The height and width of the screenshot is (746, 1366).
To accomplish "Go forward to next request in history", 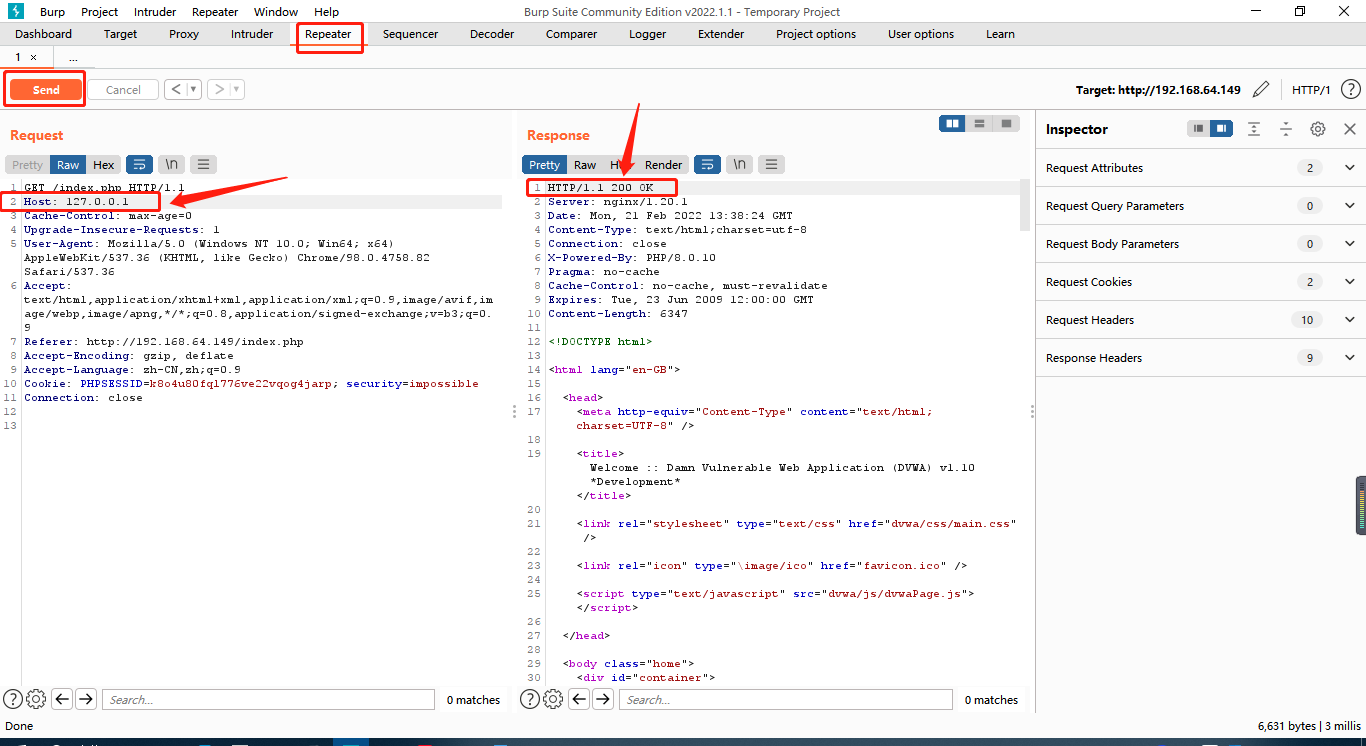I will (x=218, y=90).
